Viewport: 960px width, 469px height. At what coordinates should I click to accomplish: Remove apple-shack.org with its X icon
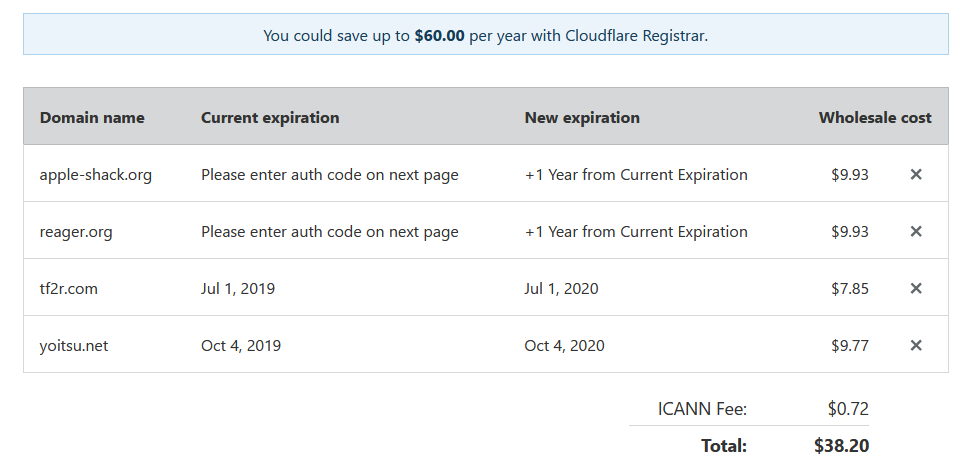pyautogui.click(x=915, y=174)
